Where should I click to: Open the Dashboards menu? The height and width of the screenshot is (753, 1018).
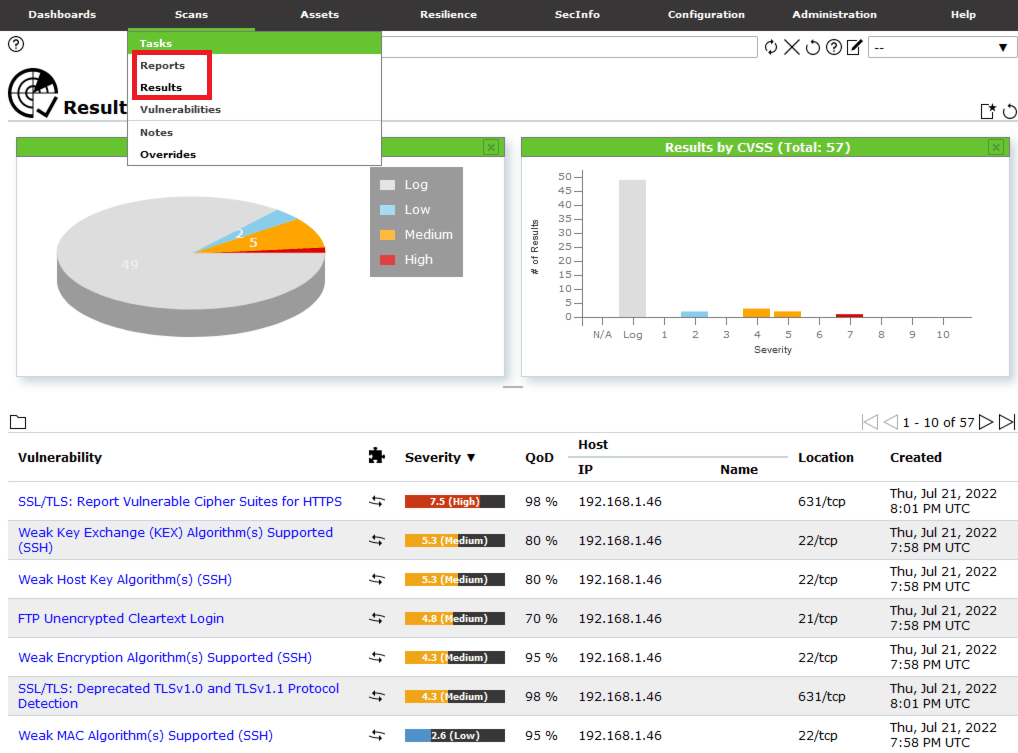click(x=62, y=14)
